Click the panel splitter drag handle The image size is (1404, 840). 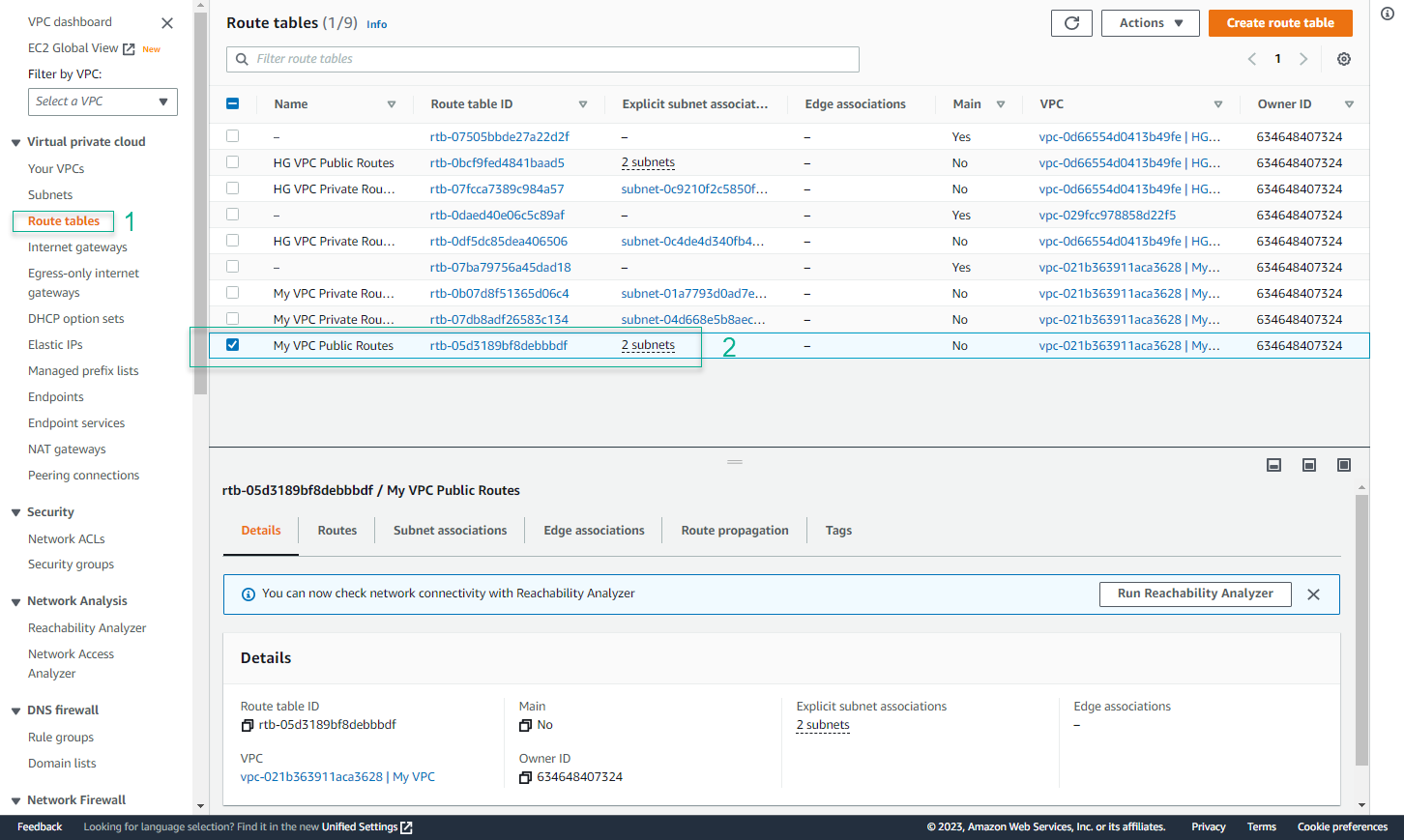click(735, 462)
